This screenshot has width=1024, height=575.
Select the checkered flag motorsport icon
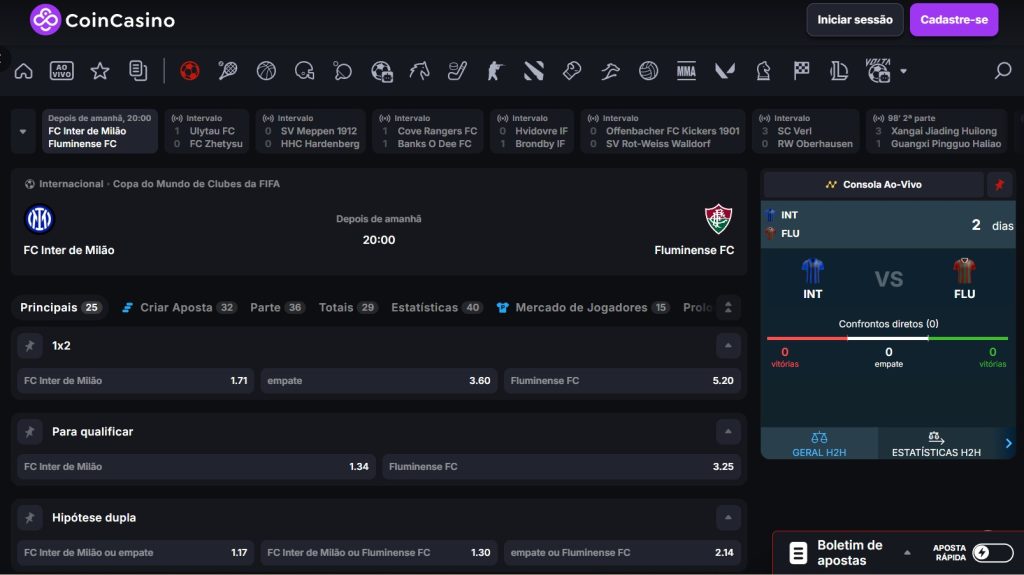click(x=801, y=71)
